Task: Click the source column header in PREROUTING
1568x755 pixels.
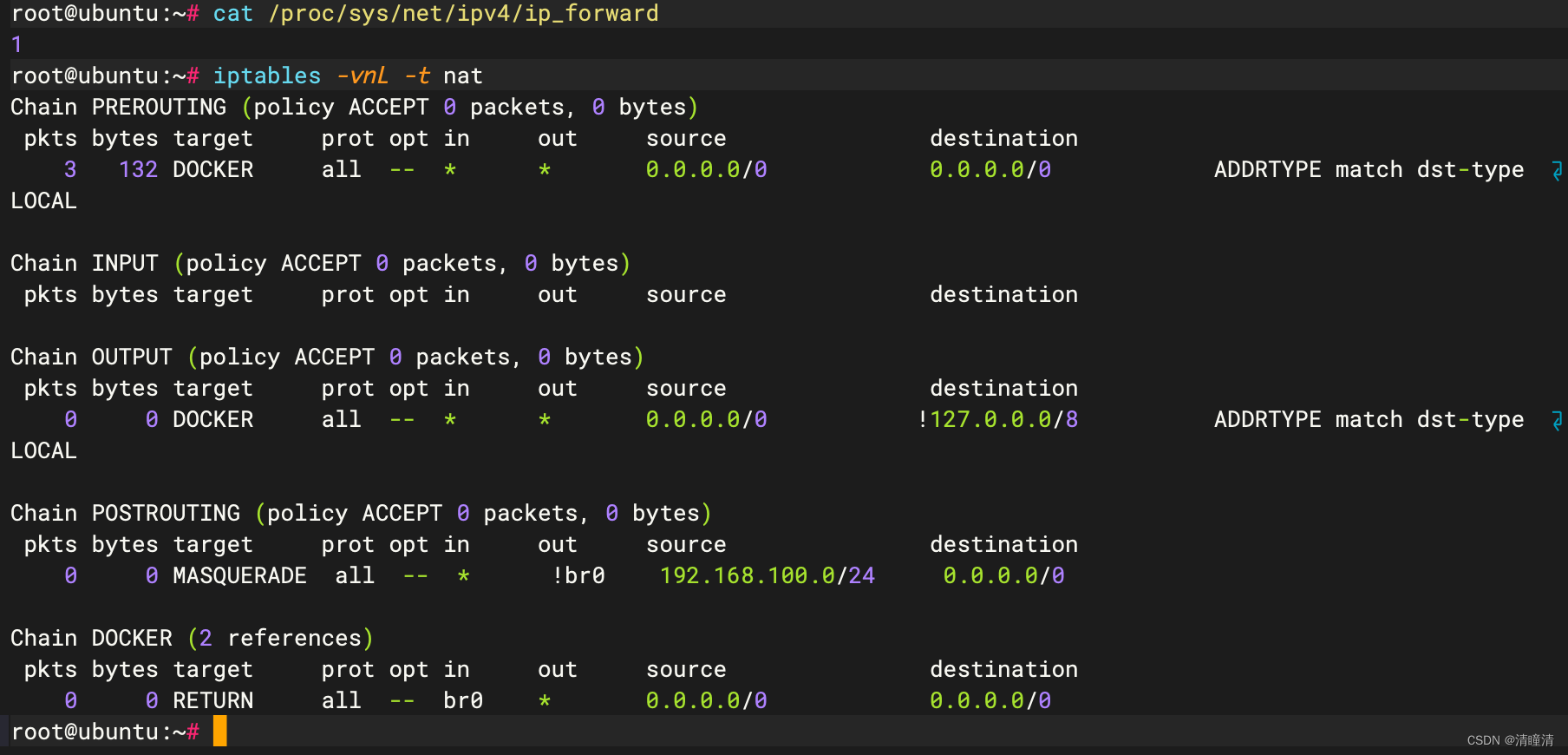Action: 686,139
